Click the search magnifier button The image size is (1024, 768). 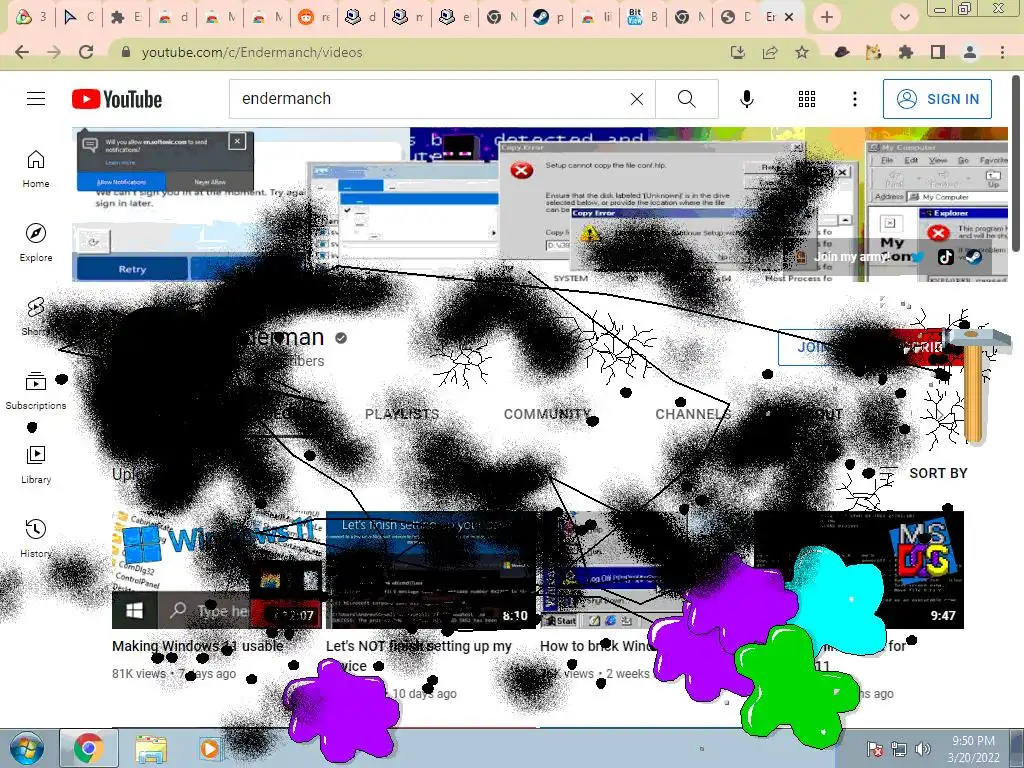pyautogui.click(x=686, y=99)
